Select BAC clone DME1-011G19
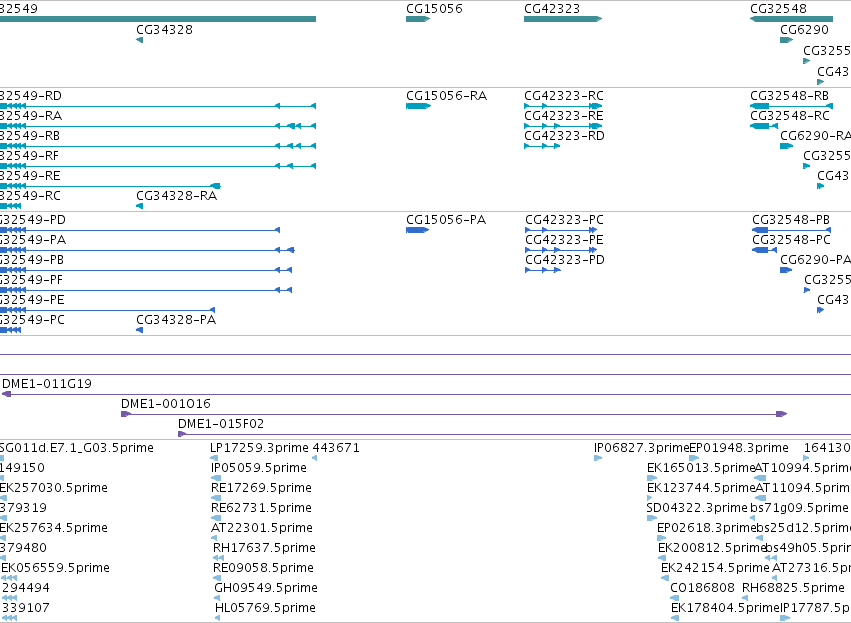This screenshot has width=851, height=623. [x=47, y=384]
